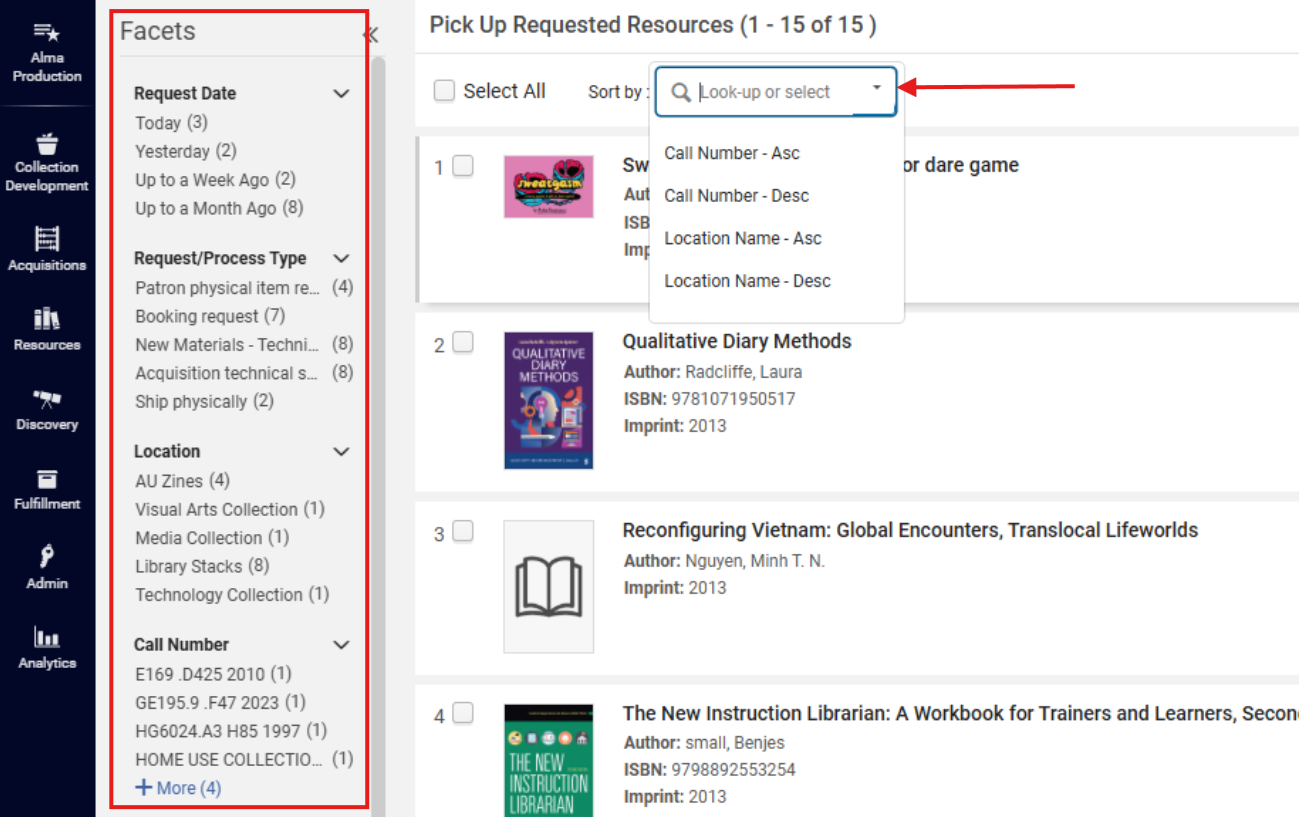
Task: Open the Acquisitions menu icon
Action: coord(47,239)
